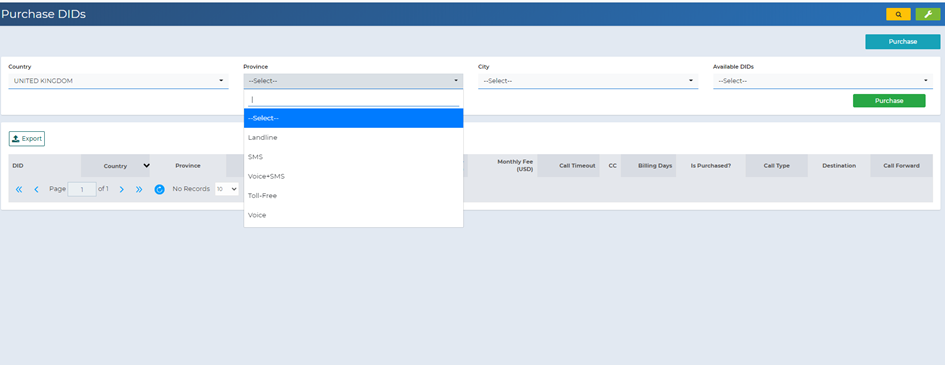The image size is (945, 365).
Task: Click the Is Purchased? column header
Action: point(711,166)
